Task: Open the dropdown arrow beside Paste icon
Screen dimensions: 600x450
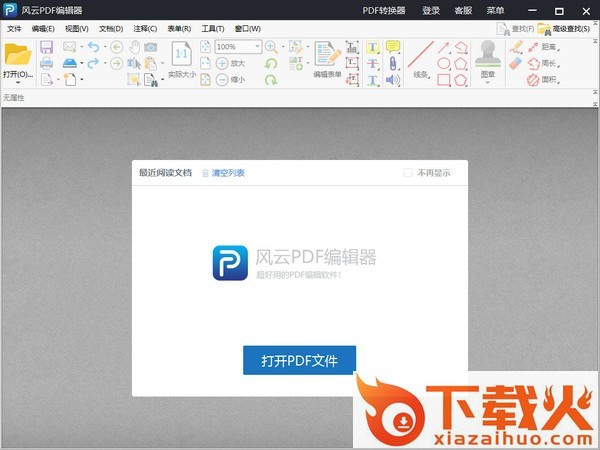Action: pos(162,63)
